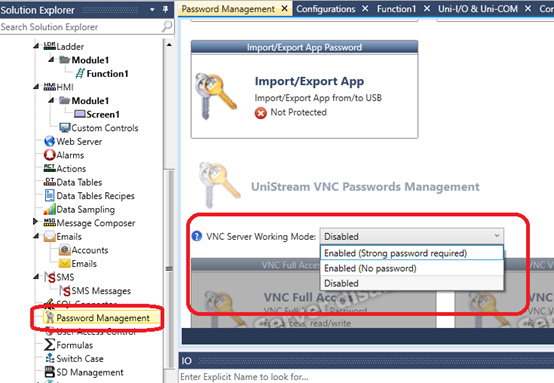Click the Actions icon
This screenshot has width=554, height=383.
coord(49,168)
